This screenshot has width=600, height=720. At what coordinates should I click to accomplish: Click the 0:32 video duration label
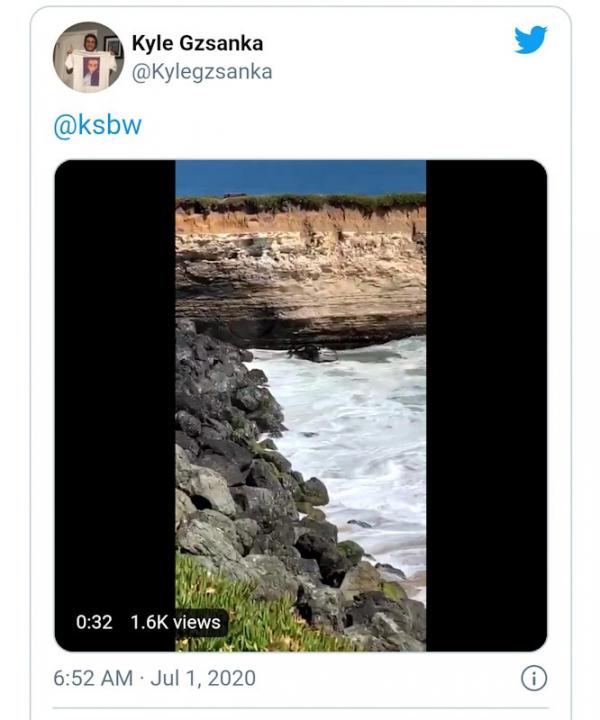[94, 622]
